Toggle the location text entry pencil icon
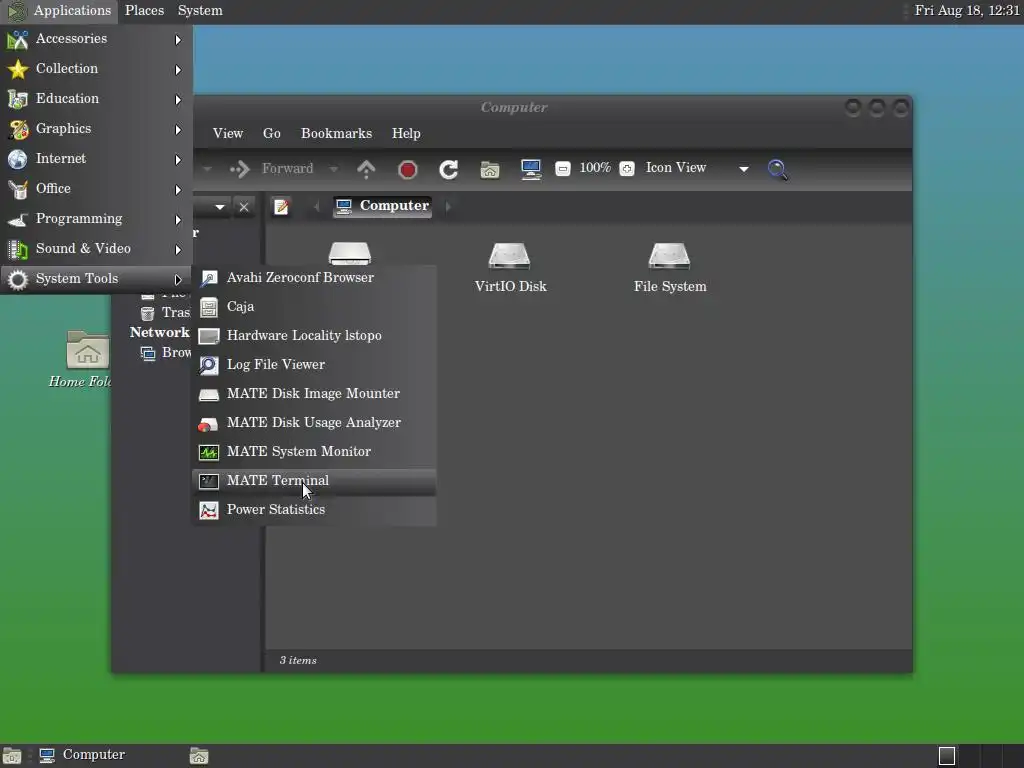 point(281,207)
